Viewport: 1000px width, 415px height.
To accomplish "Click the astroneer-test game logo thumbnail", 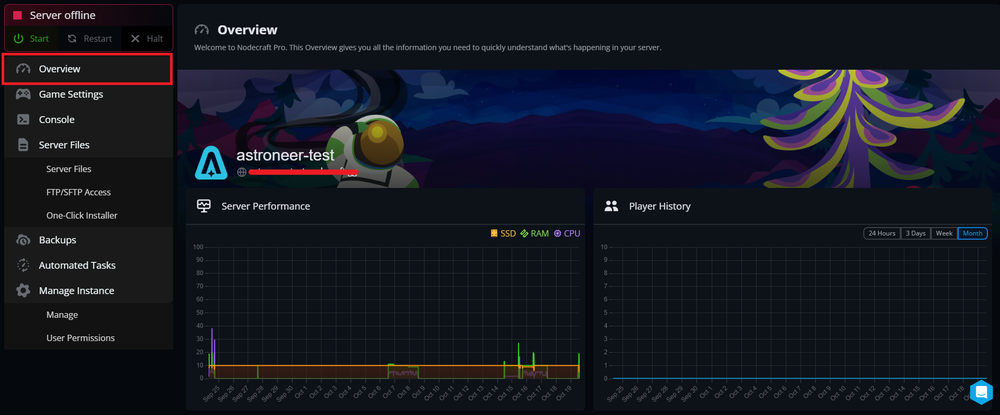I will pos(212,163).
